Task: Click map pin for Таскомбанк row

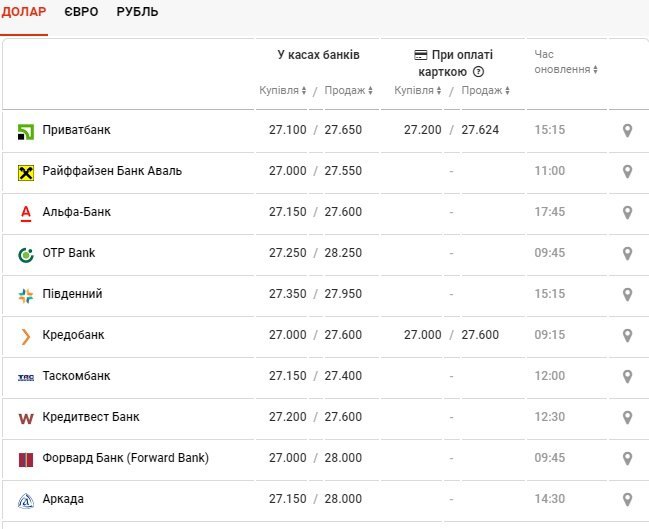Action: pyautogui.click(x=627, y=377)
